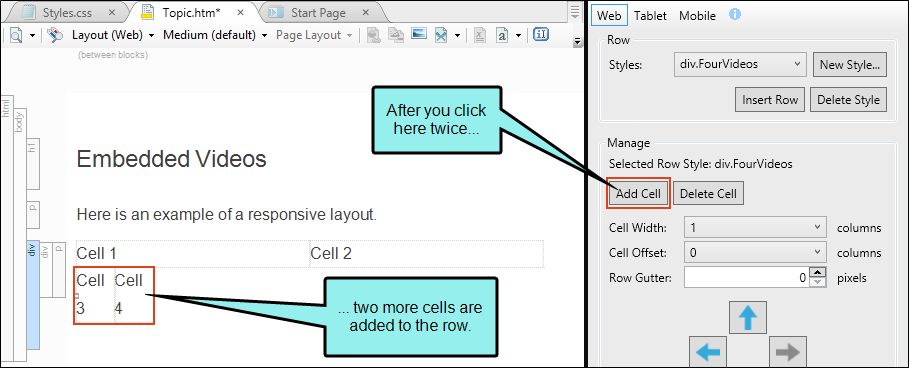Click the layout tag icon beside Layout (Web)

(x=55, y=35)
